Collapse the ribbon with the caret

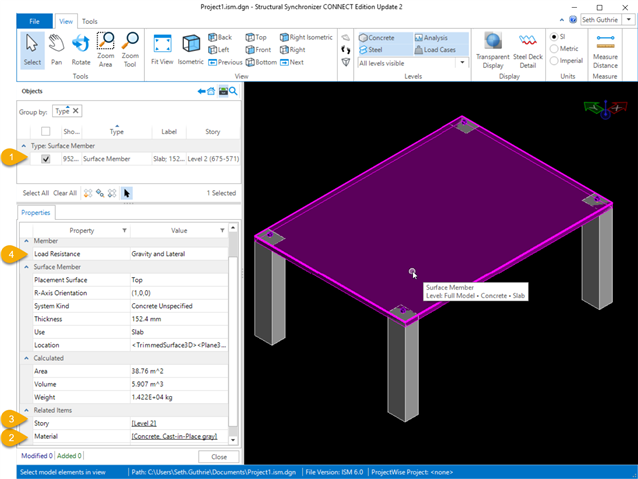(x=562, y=20)
